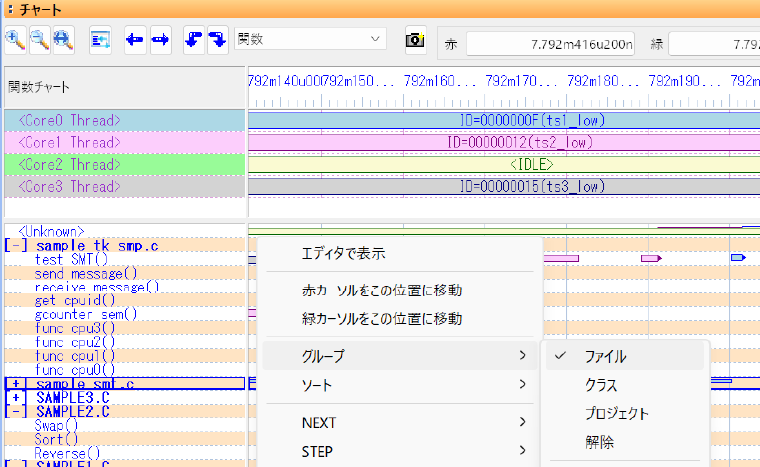
Task: Click the curved previous-jump arrow icon
Action: [x=194, y=40]
